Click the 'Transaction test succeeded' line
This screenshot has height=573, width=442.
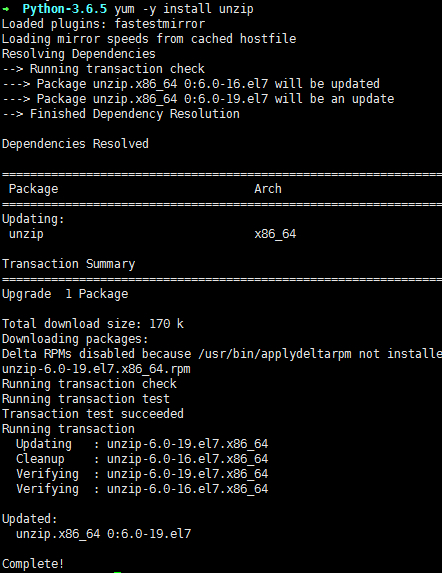pos(93,414)
